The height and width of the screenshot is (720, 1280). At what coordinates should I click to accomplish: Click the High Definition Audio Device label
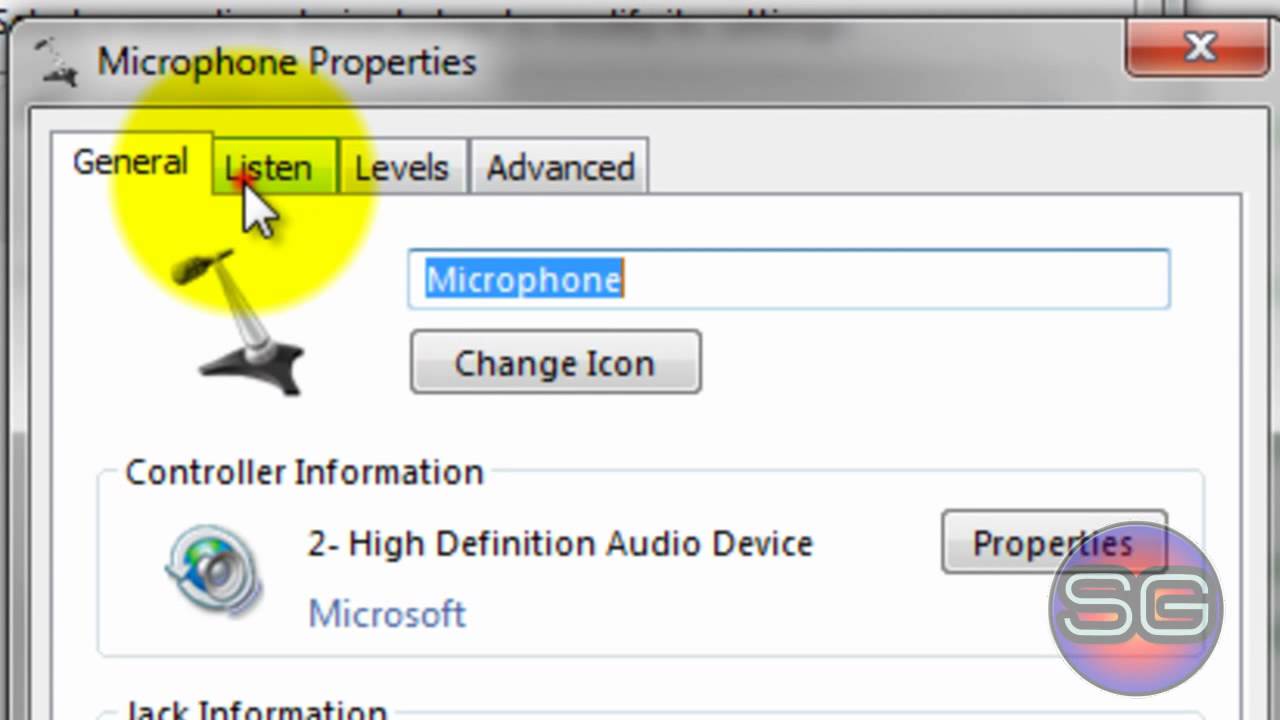[560, 544]
